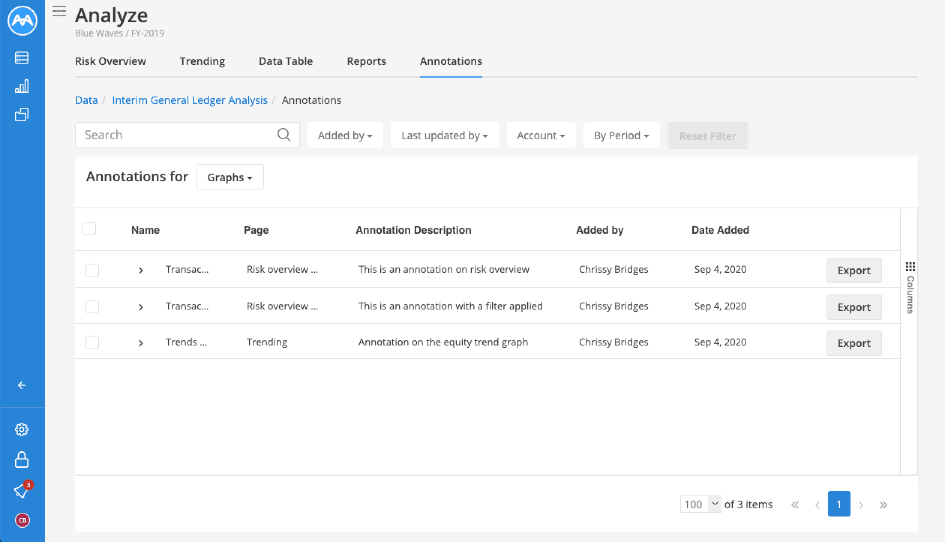Image resolution: width=945 pixels, height=542 pixels.
Task: Export the filter applied annotation
Action: click(x=853, y=307)
